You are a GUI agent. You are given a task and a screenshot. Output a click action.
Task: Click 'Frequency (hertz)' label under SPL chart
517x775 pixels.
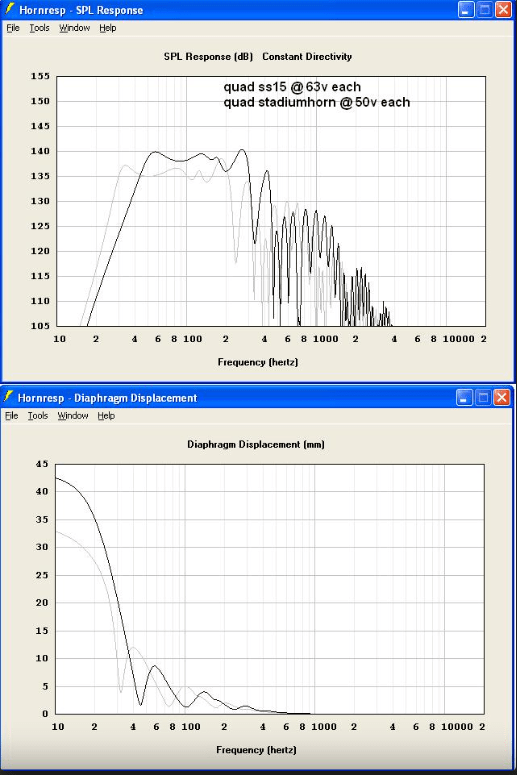coord(258,362)
